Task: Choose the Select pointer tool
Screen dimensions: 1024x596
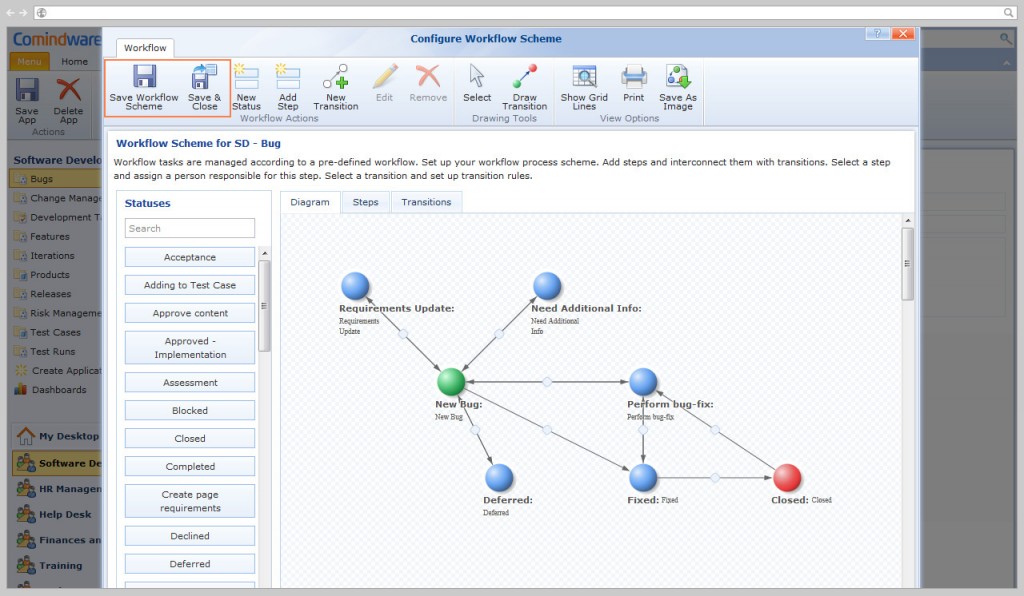Action: click(477, 83)
